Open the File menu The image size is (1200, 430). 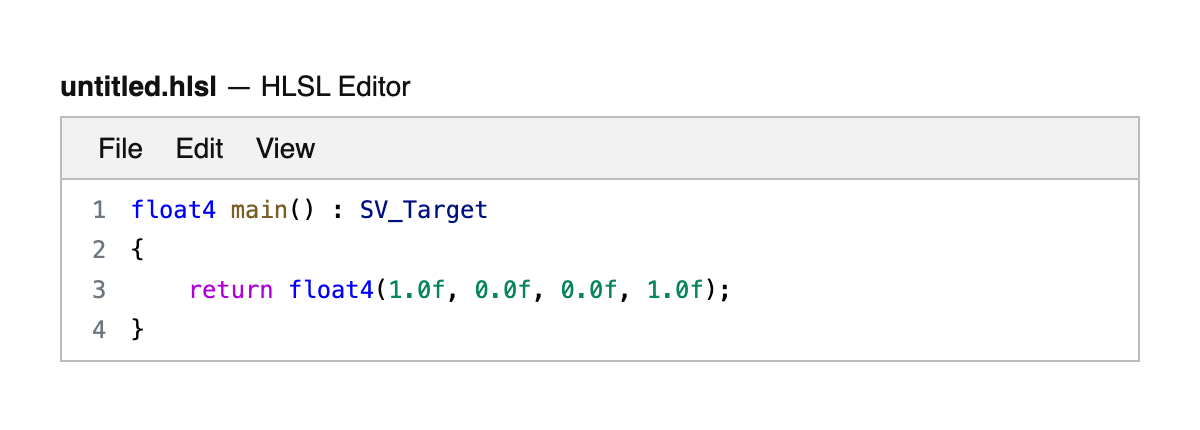(x=120, y=149)
